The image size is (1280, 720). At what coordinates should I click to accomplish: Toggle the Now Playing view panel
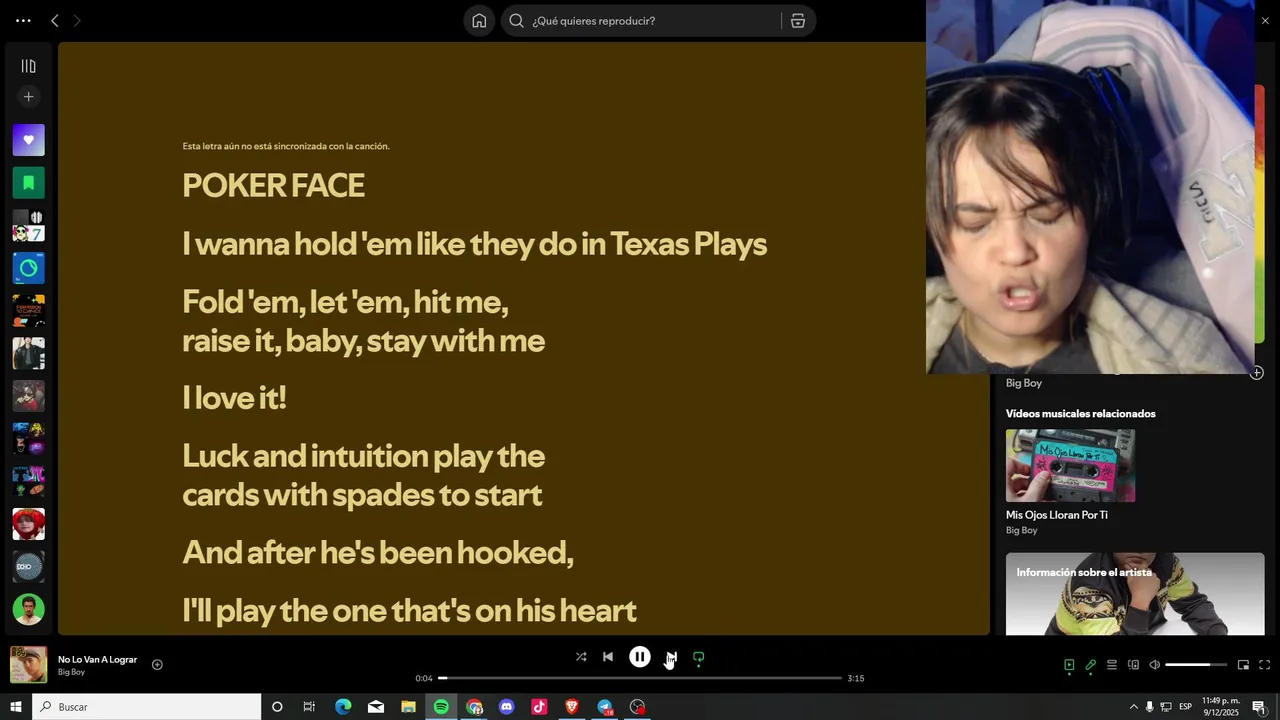[1069, 665]
